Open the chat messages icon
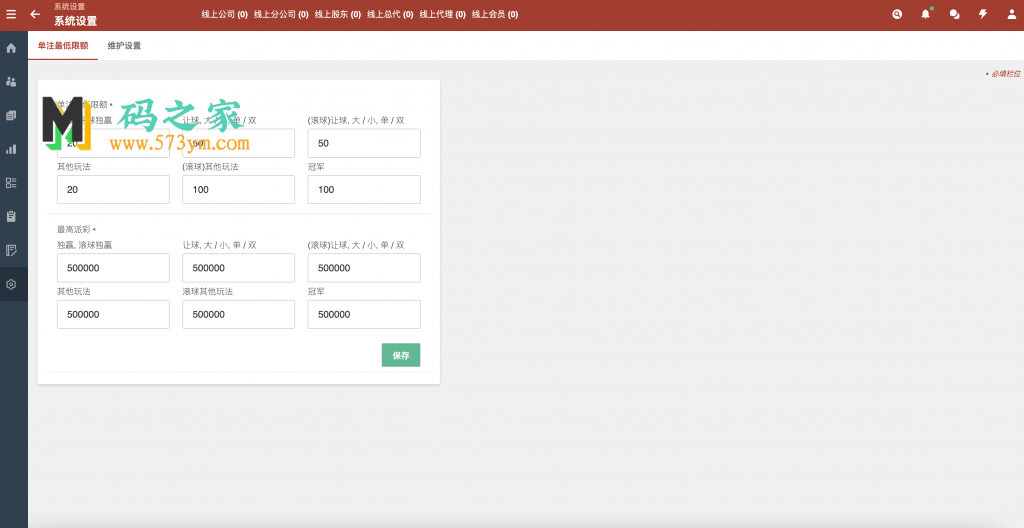Image resolution: width=1024 pixels, height=528 pixels. tap(954, 14)
